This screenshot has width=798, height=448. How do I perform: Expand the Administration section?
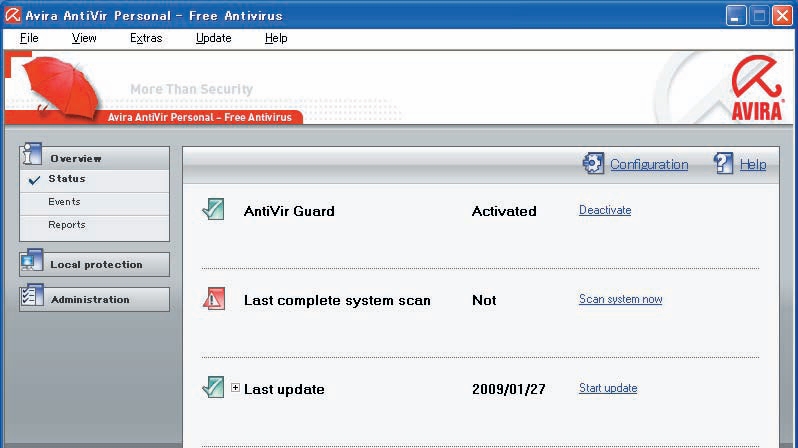[x=95, y=299]
